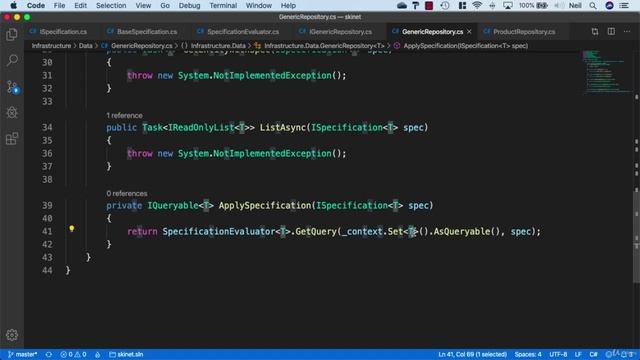Open the macOS Notification Center icon
Screen dimensions: 640x360
click(x=624, y=5)
